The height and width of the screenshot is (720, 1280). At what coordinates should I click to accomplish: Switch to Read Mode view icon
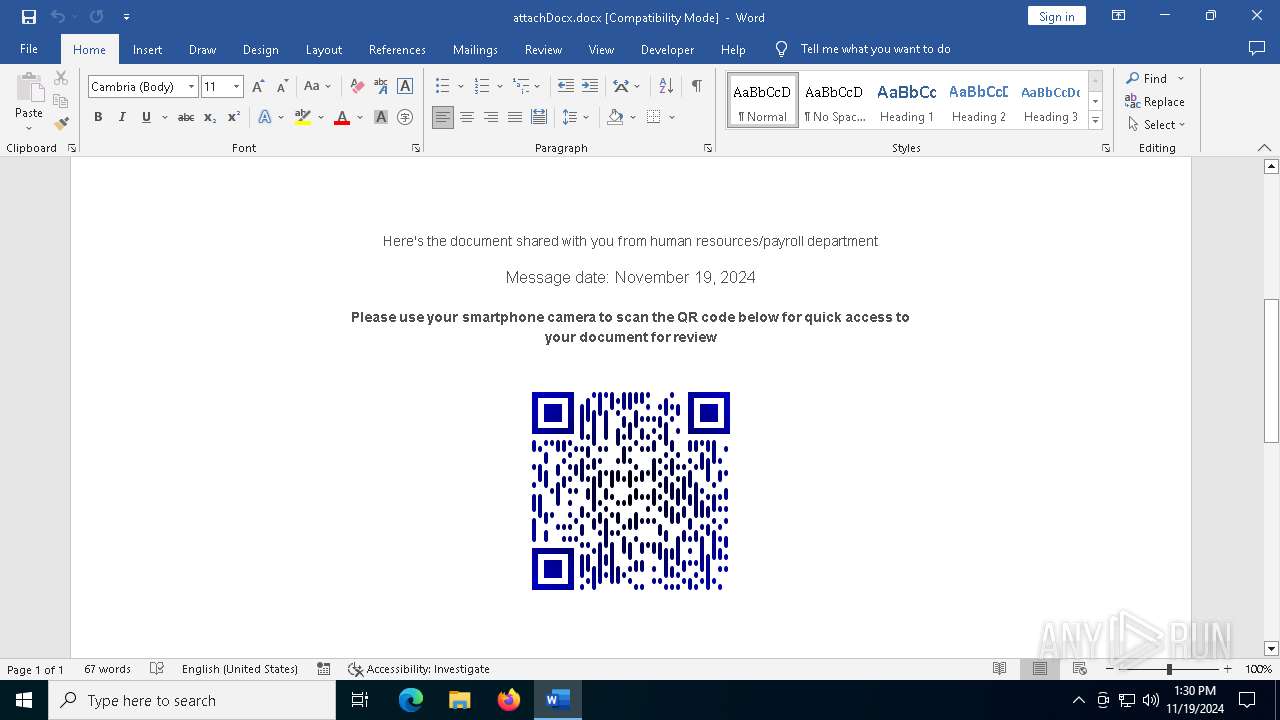click(999, 668)
